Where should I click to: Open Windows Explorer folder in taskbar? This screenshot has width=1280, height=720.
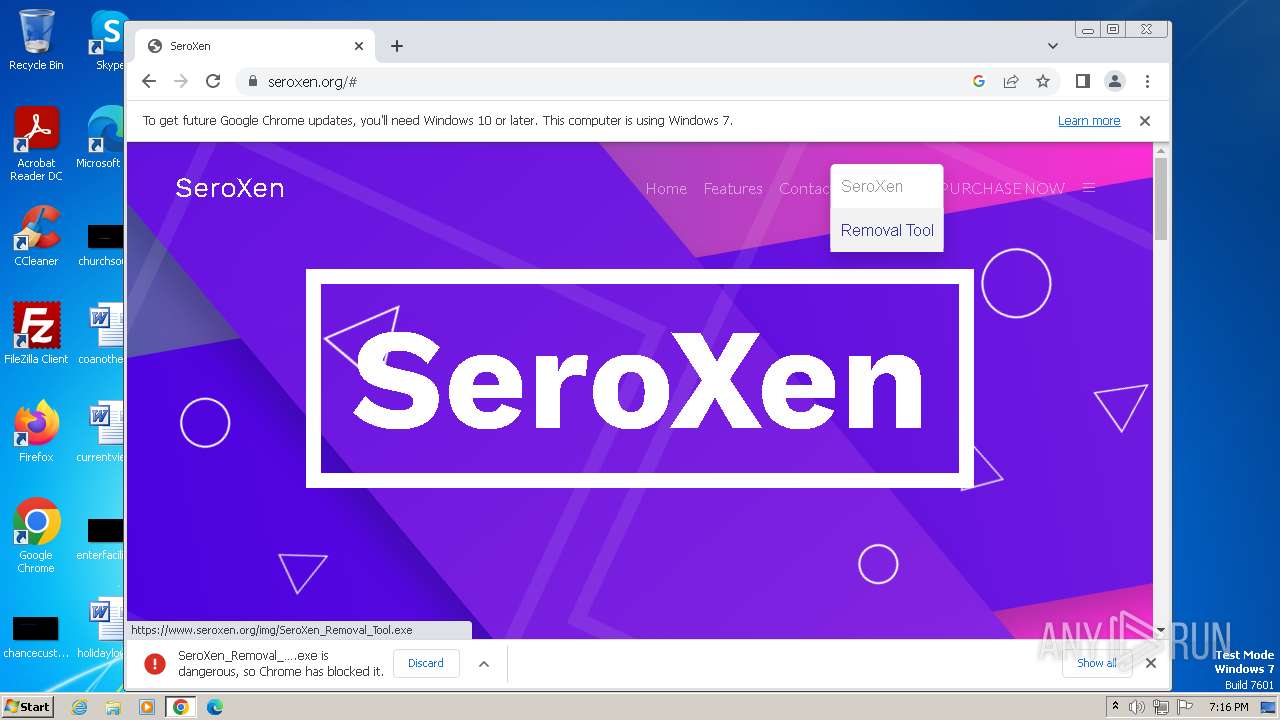(x=113, y=707)
